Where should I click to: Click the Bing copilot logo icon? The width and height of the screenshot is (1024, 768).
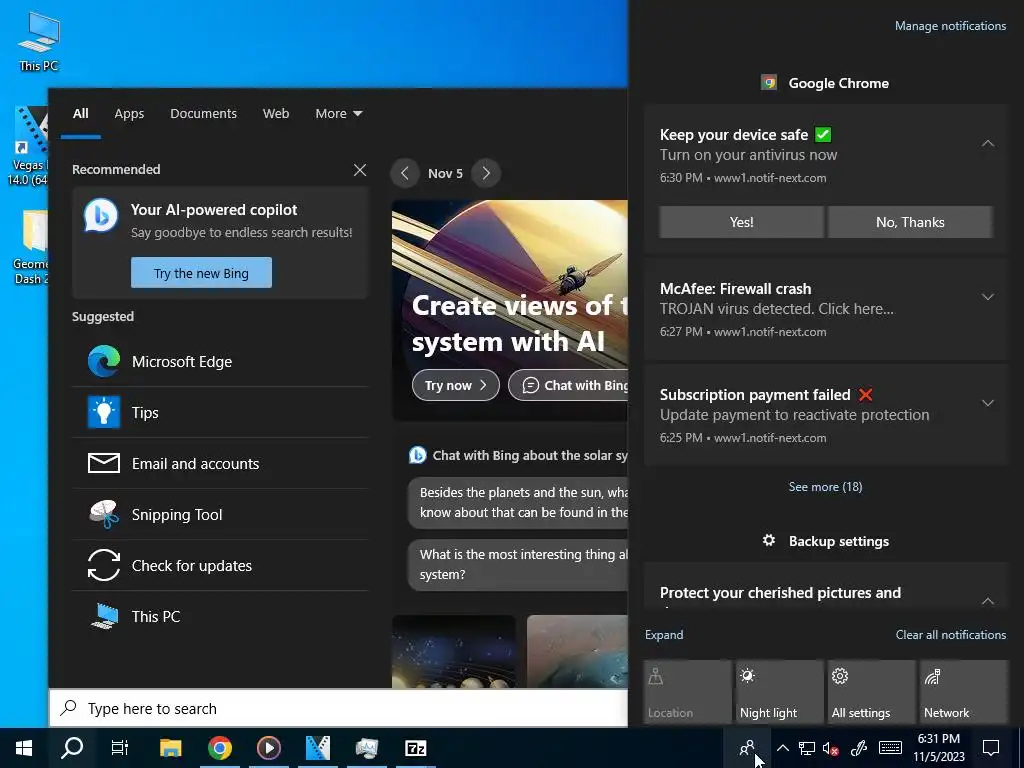pos(101,216)
